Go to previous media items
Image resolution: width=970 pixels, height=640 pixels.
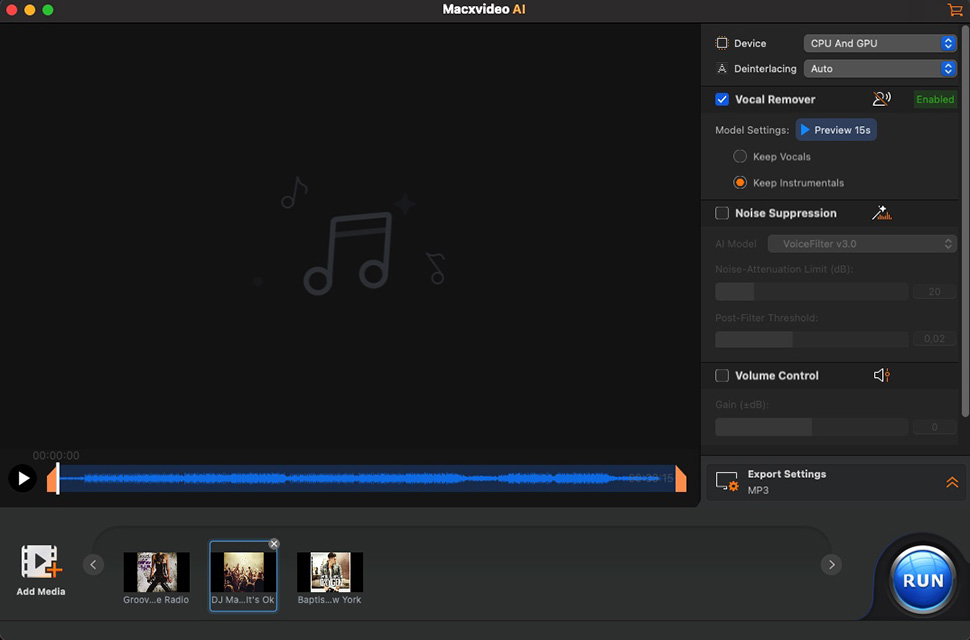pos(93,565)
